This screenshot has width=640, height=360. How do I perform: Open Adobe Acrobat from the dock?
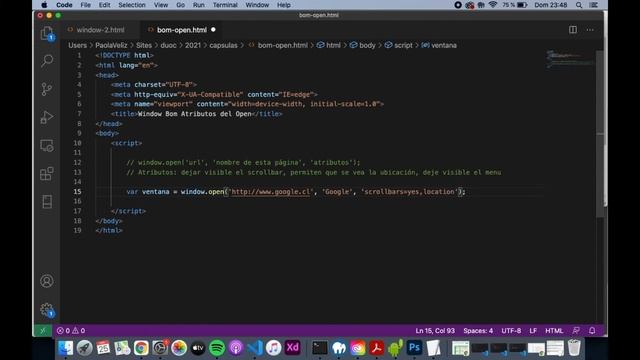click(376, 348)
